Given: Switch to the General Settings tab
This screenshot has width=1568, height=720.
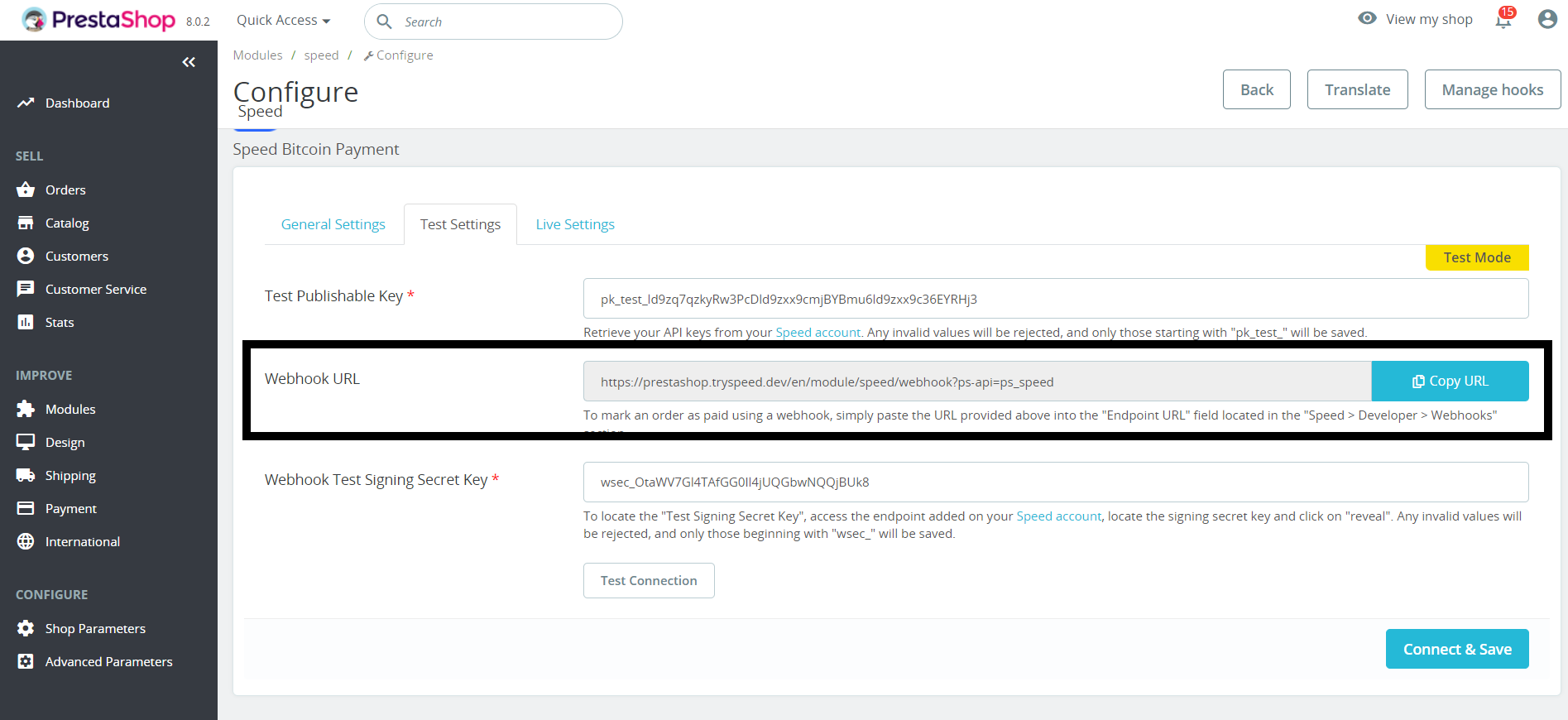Looking at the screenshot, I should click(x=333, y=224).
